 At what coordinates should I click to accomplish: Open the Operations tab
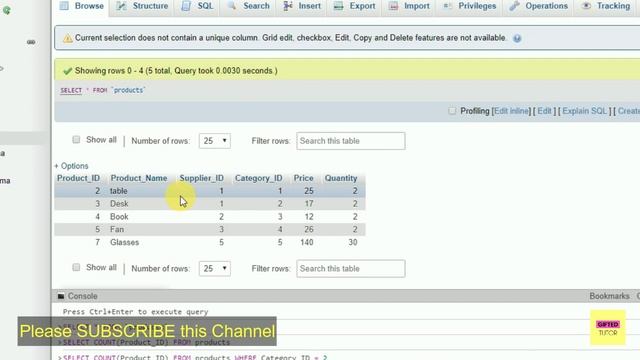pyautogui.click(x=538, y=6)
